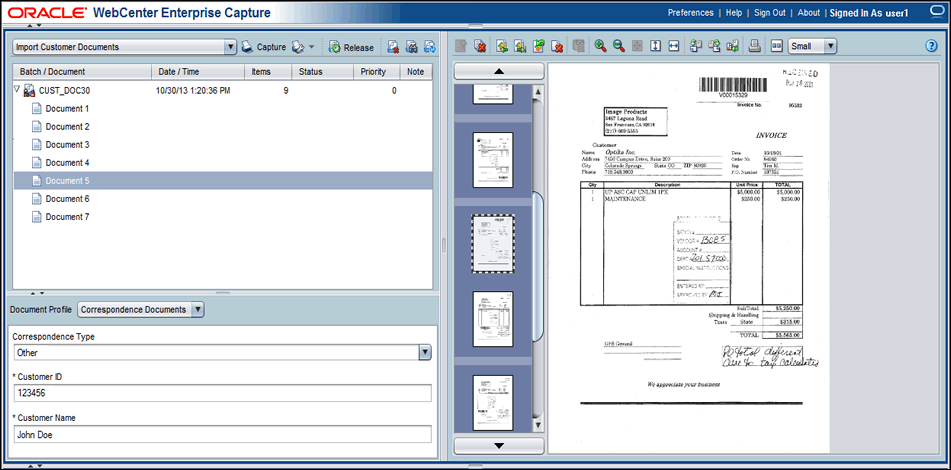Viewport: 951px width, 470px height.
Task: Print the document with printer icon
Action: 754,46
